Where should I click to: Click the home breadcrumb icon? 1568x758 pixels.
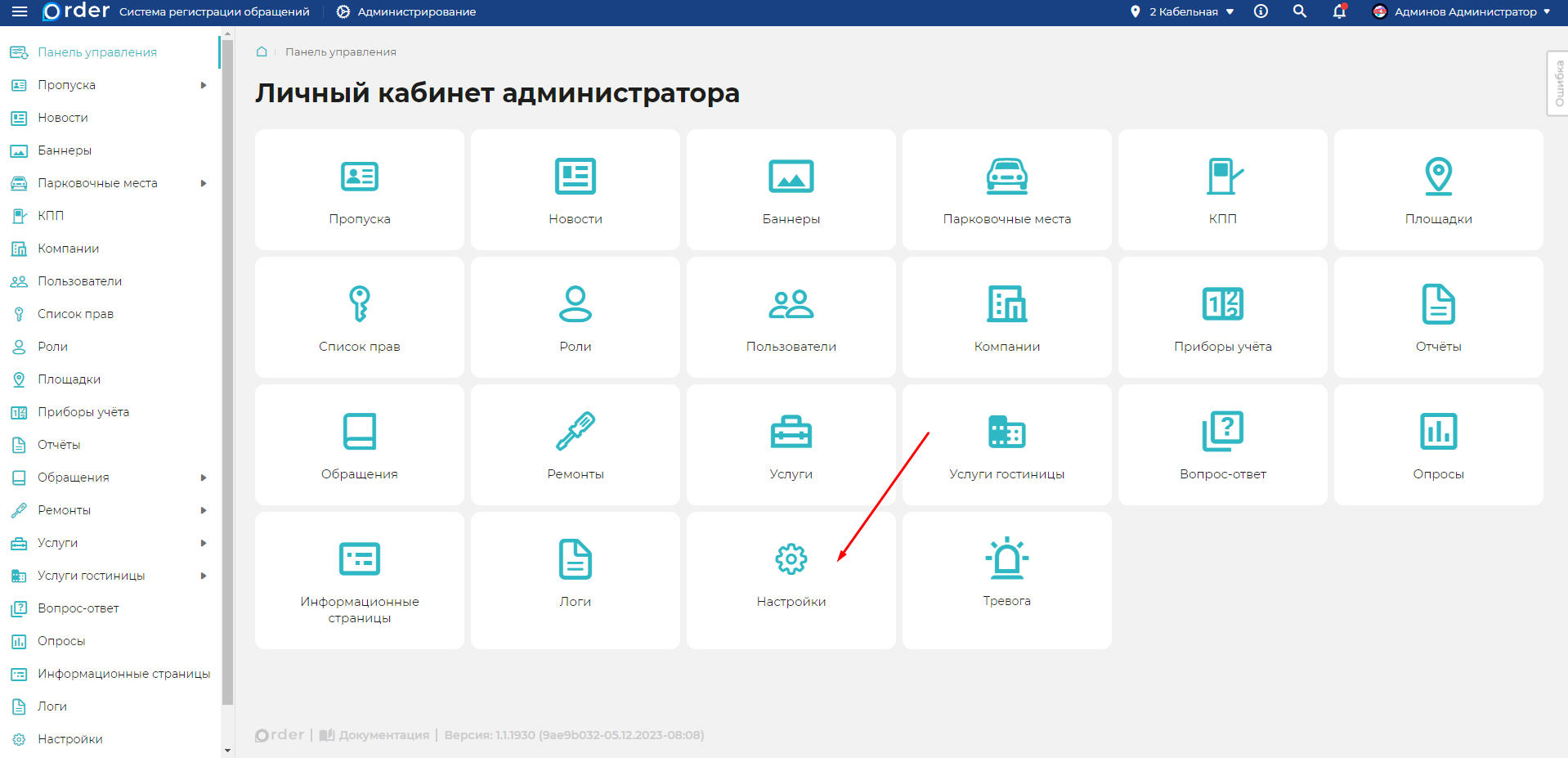[262, 52]
